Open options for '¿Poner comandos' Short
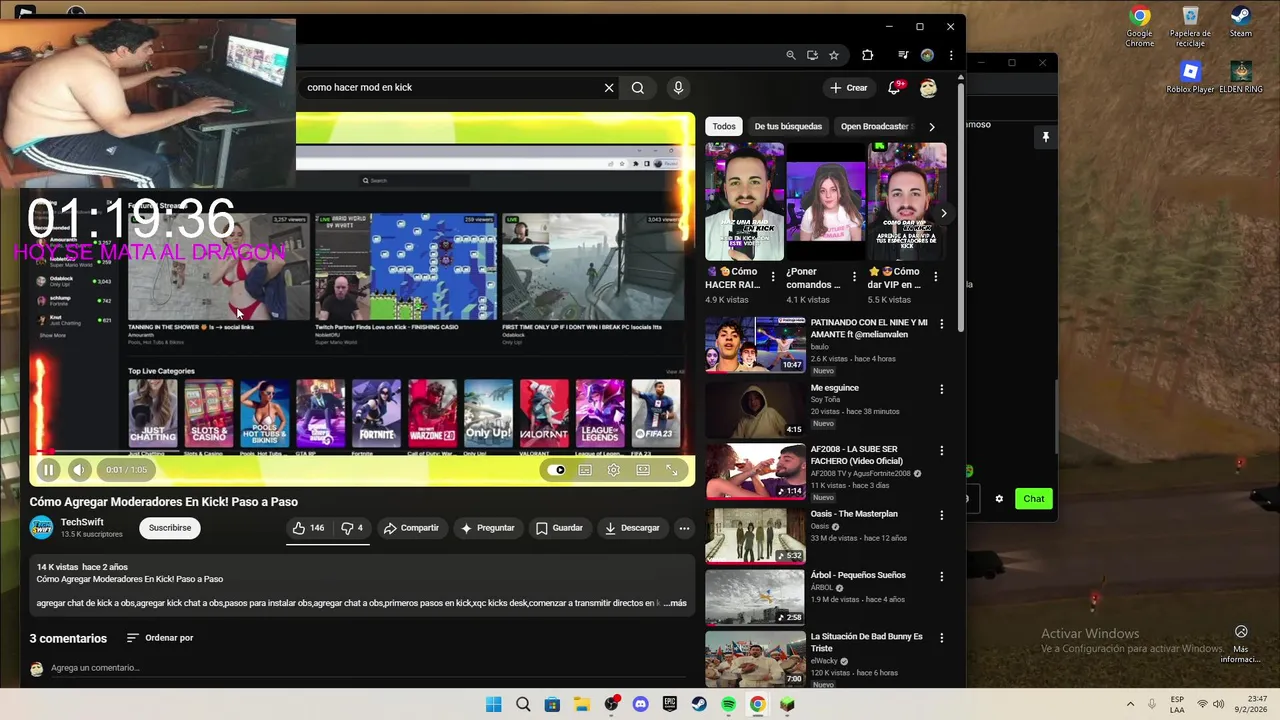The height and width of the screenshot is (720, 1280). point(854,277)
